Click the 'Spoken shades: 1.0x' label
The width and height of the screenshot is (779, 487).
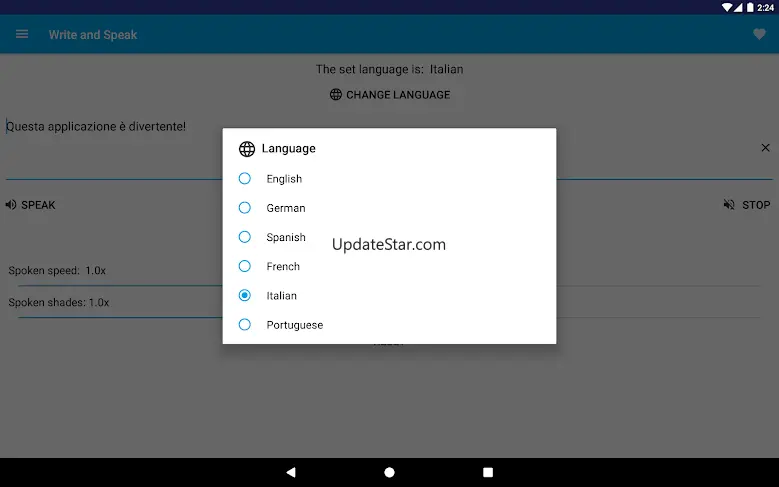pyautogui.click(x=59, y=303)
